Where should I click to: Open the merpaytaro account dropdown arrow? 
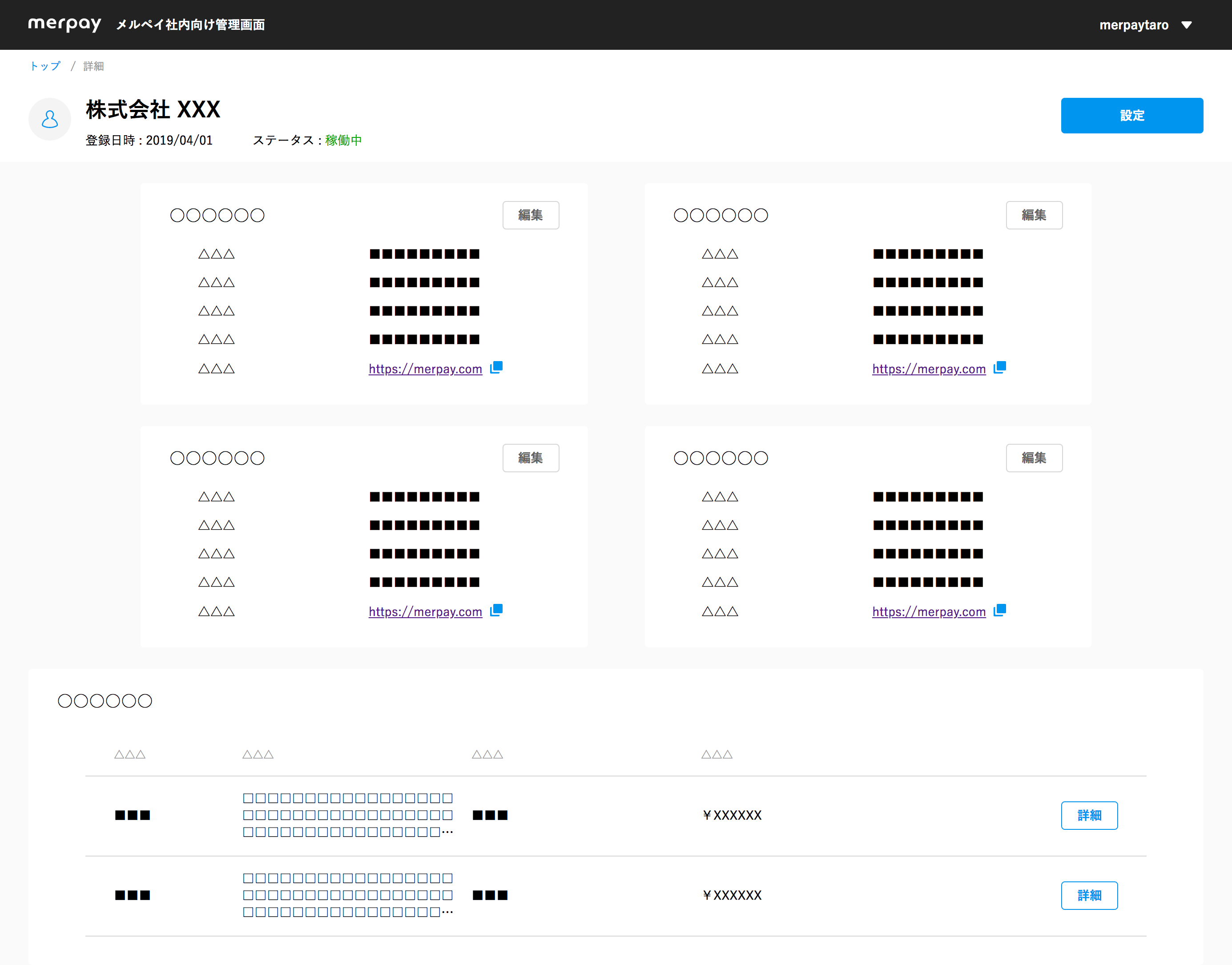tap(1187, 25)
